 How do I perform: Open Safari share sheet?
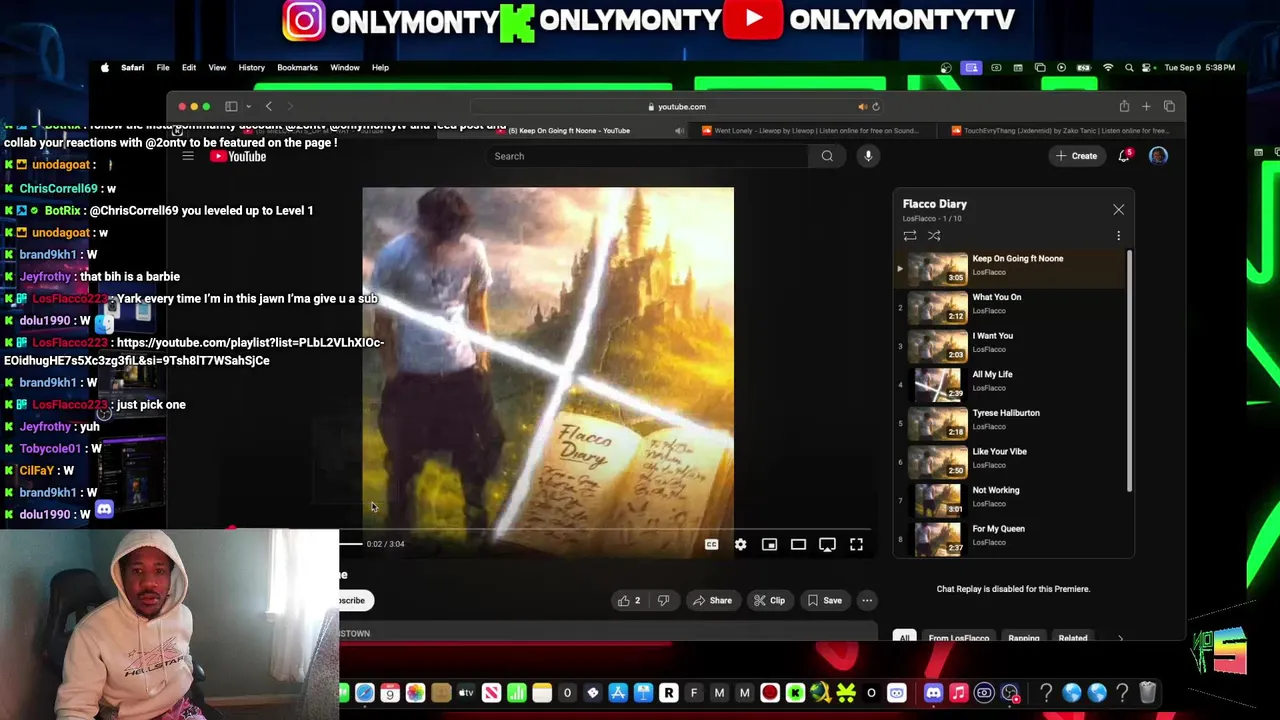pyautogui.click(x=1124, y=106)
